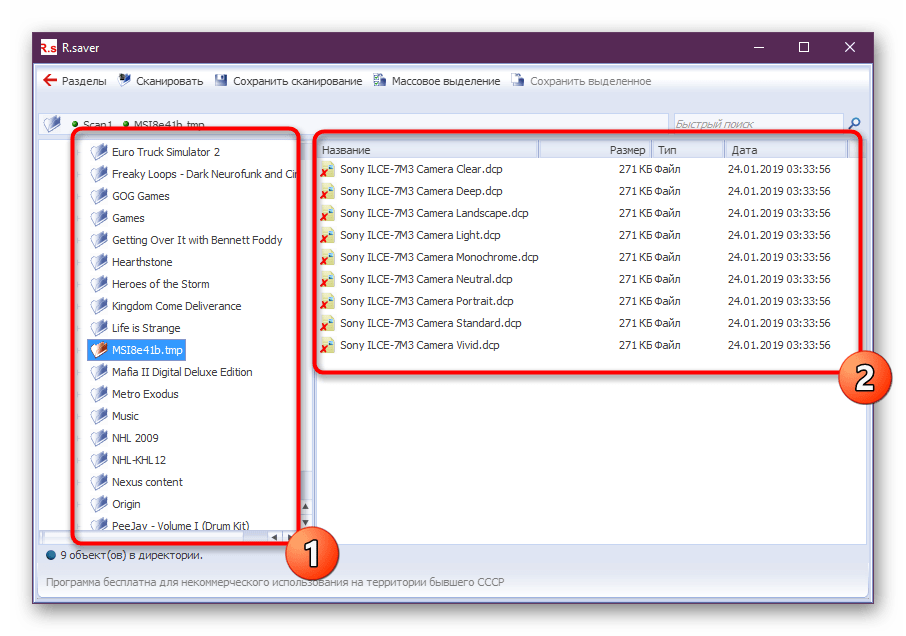The height and width of the screenshot is (636, 906).
Task: Click Сохранить сканирование in toolbar
Action: pyautogui.click(x=288, y=81)
